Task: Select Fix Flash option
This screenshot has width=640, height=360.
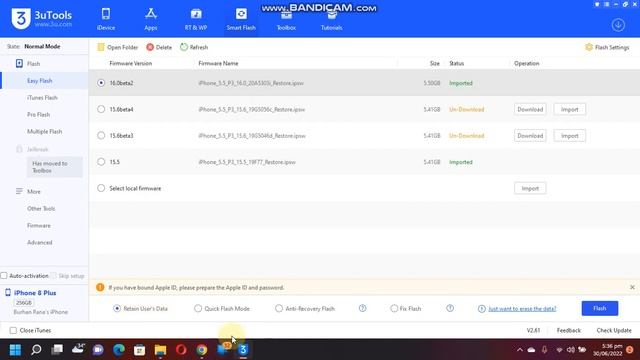Action: (394, 309)
